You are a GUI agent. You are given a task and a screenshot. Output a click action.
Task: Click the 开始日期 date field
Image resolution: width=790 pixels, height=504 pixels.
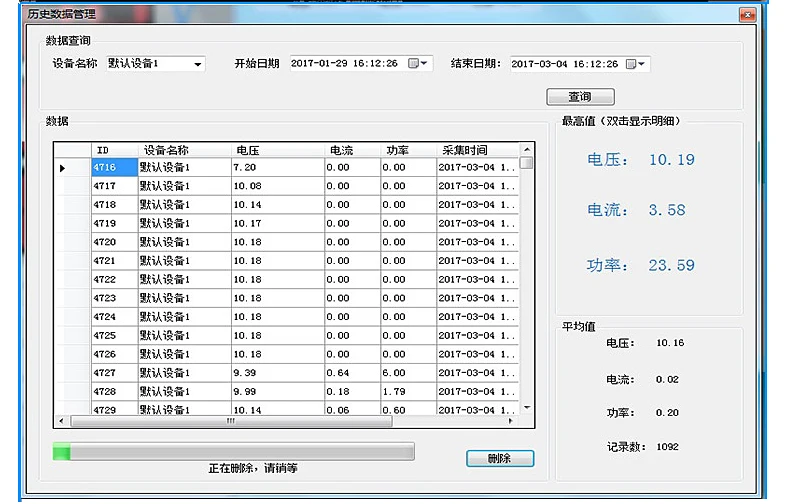361,64
